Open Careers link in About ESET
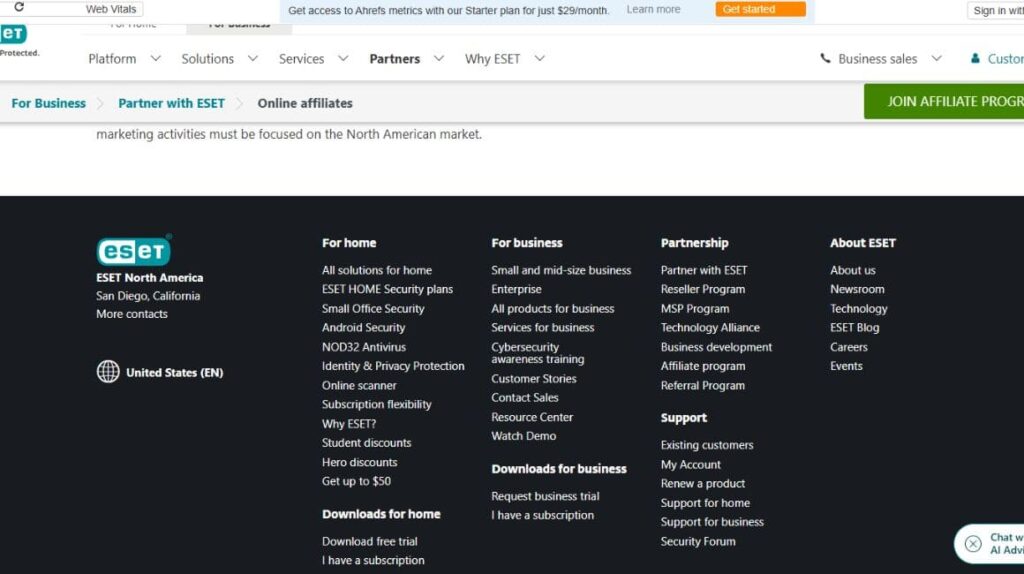The image size is (1024, 574). (848, 347)
